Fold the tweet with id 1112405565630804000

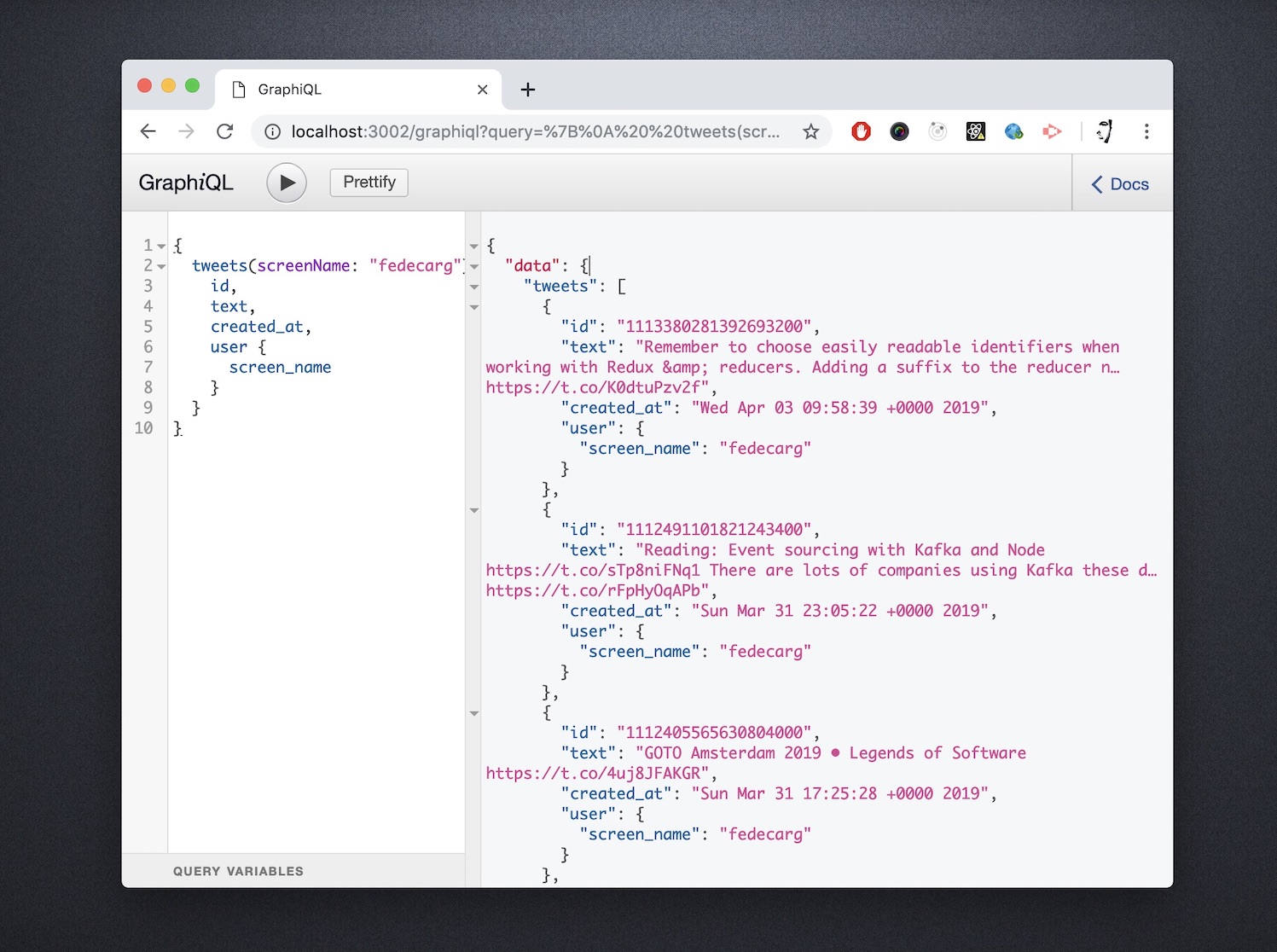(474, 713)
